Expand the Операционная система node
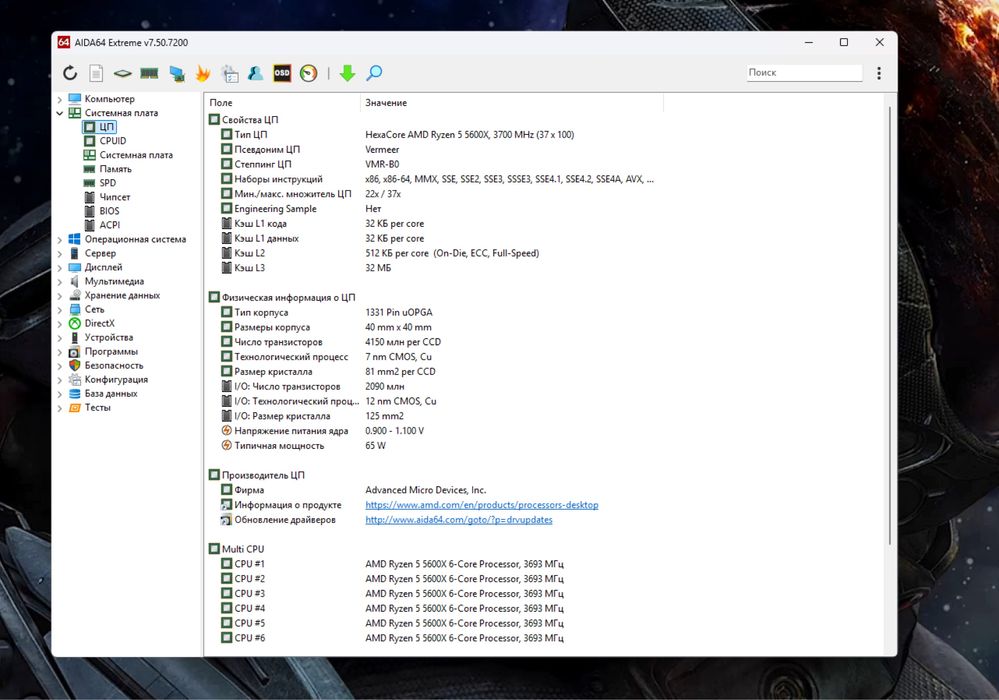This screenshot has width=999, height=700. coord(60,239)
